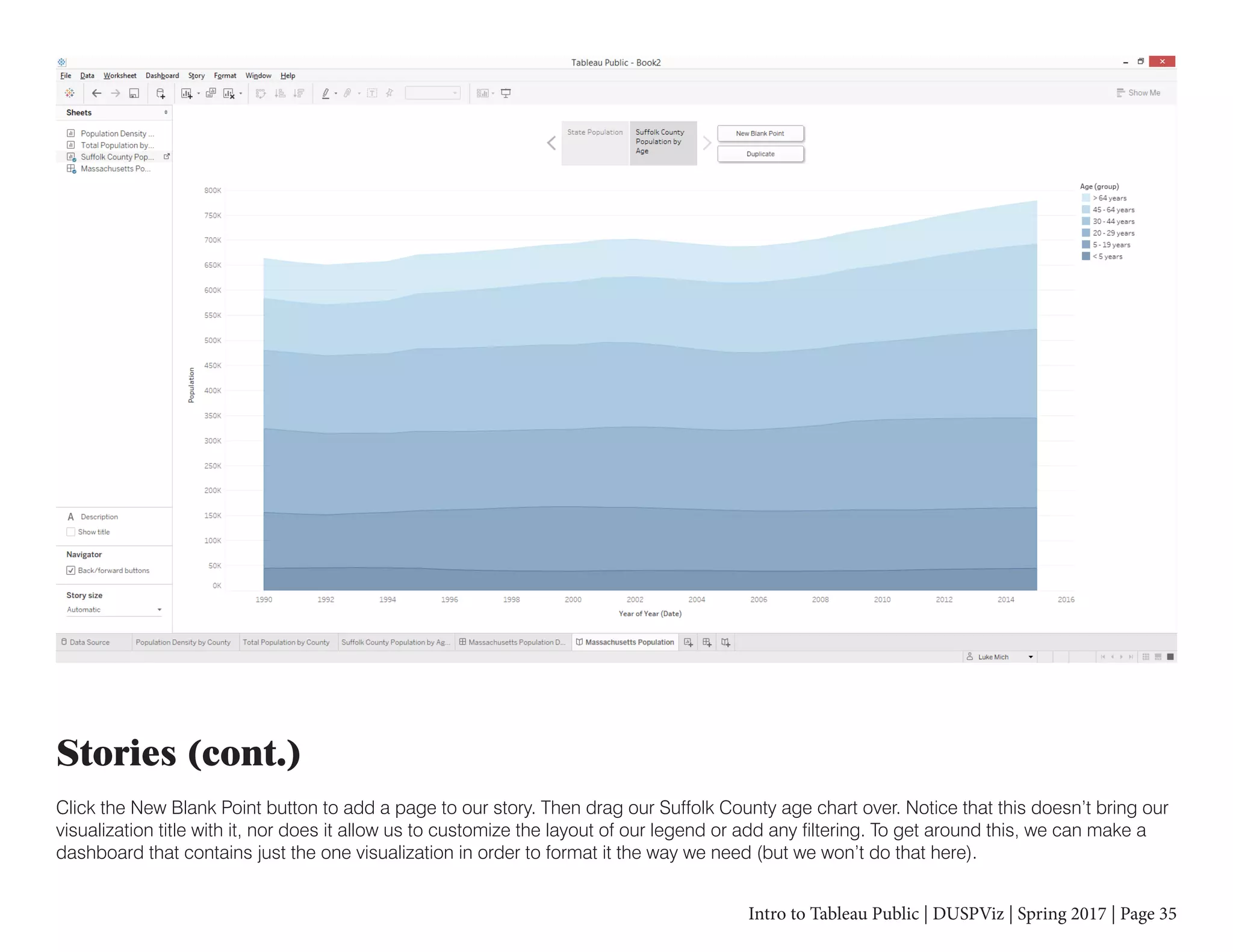The image size is (1233, 952).
Task: Open the Story menu
Action: (196, 76)
